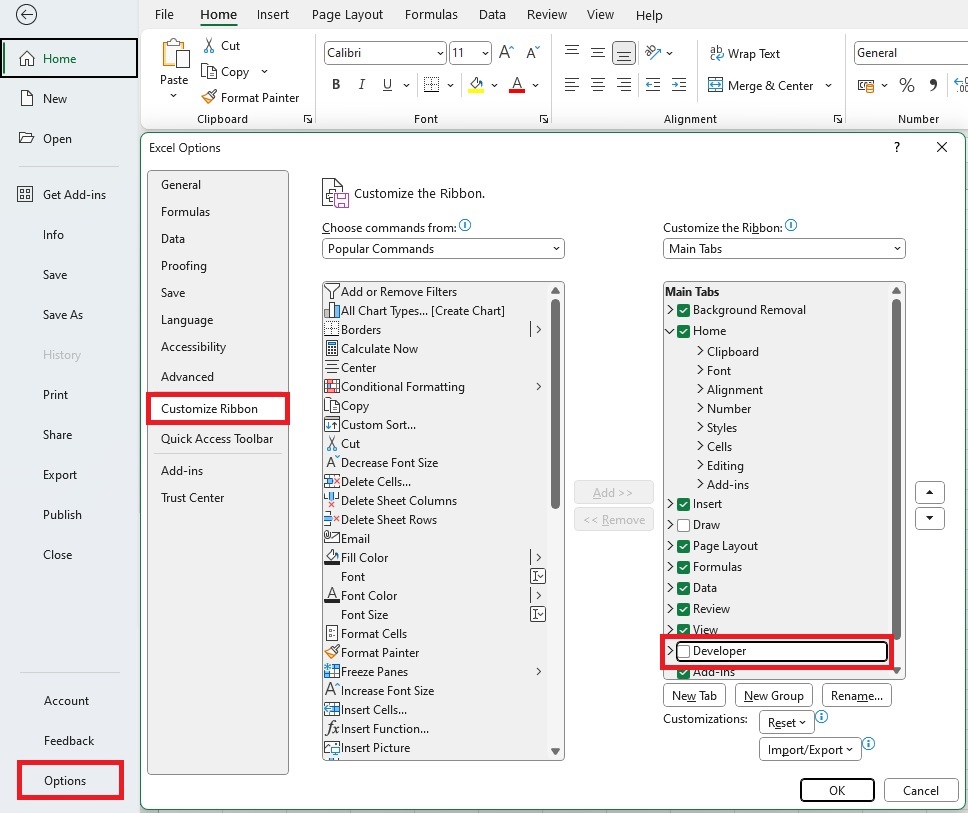
Task: Click the Format Painter brush icon
Action: (x=209, y=97)
